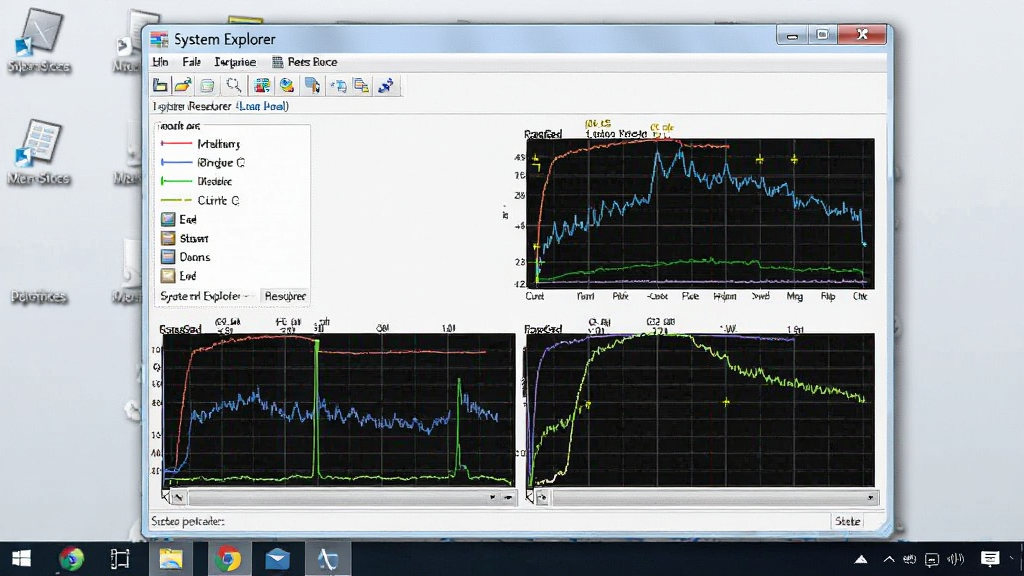1024x576 pixels.
Task: Click the colorful grid toolbar icon
Action: point(262,86)
